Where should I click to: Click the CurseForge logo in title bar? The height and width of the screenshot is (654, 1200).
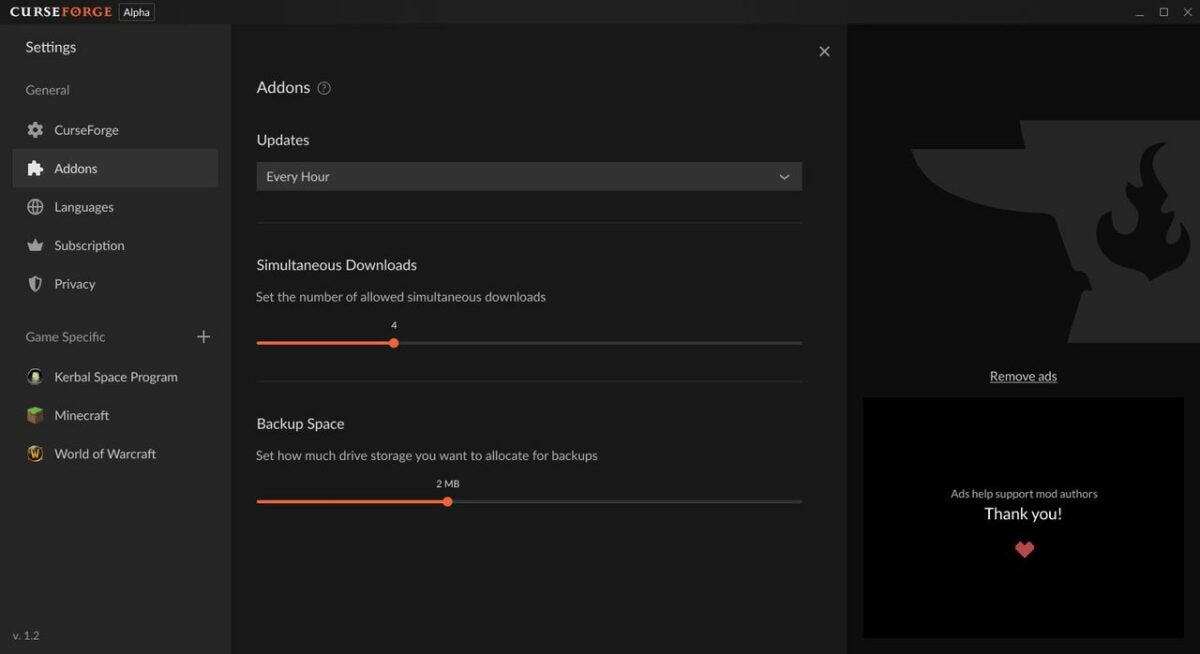click(61, 12)
